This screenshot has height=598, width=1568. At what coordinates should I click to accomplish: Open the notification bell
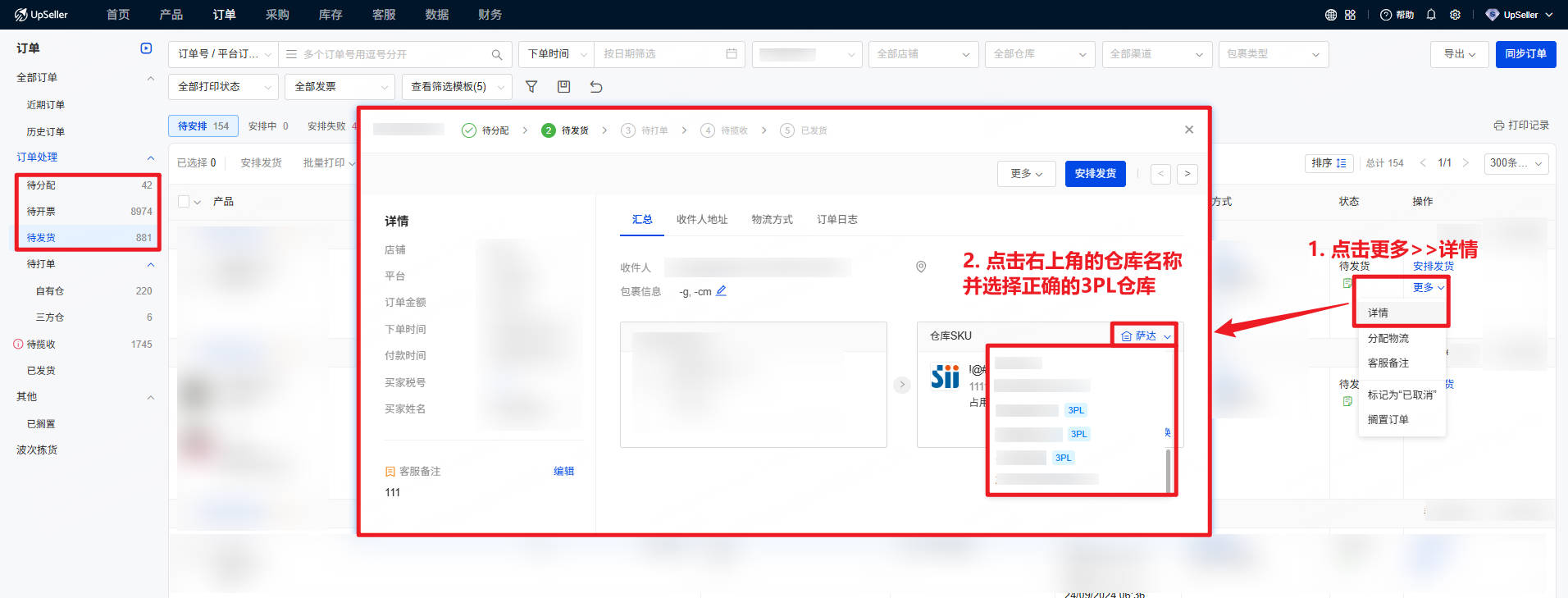(x=1431, y=15)
